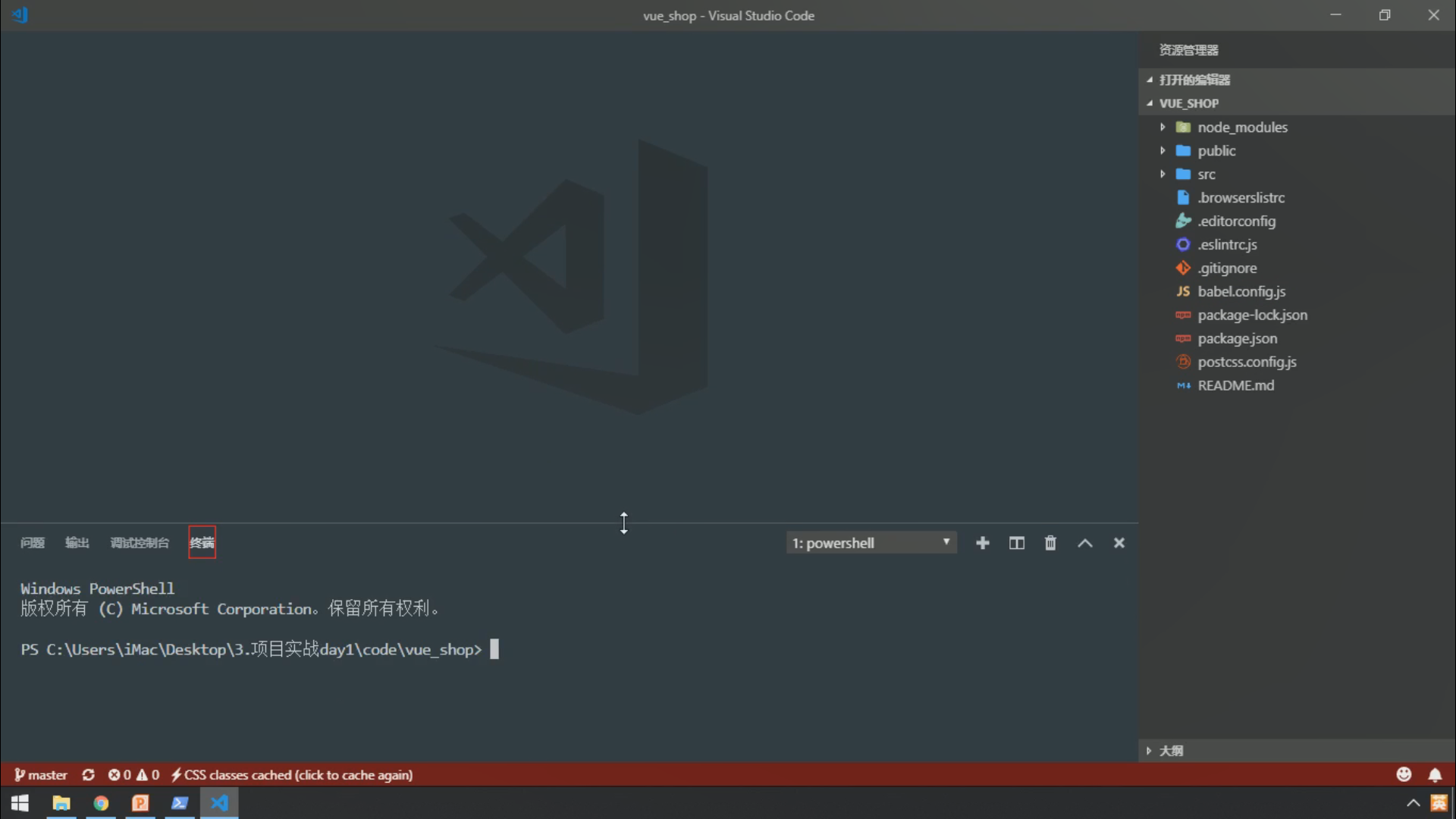Screen dimensions: 1456x819
Task: Click the terminal input prompt area
Action: [494, 650]
